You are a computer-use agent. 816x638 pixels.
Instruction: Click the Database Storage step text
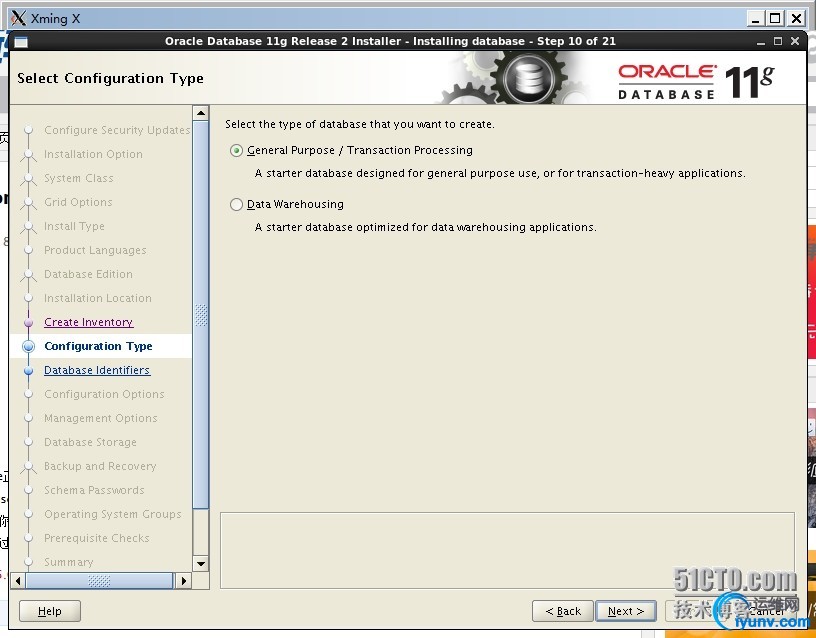click(90, 442)
